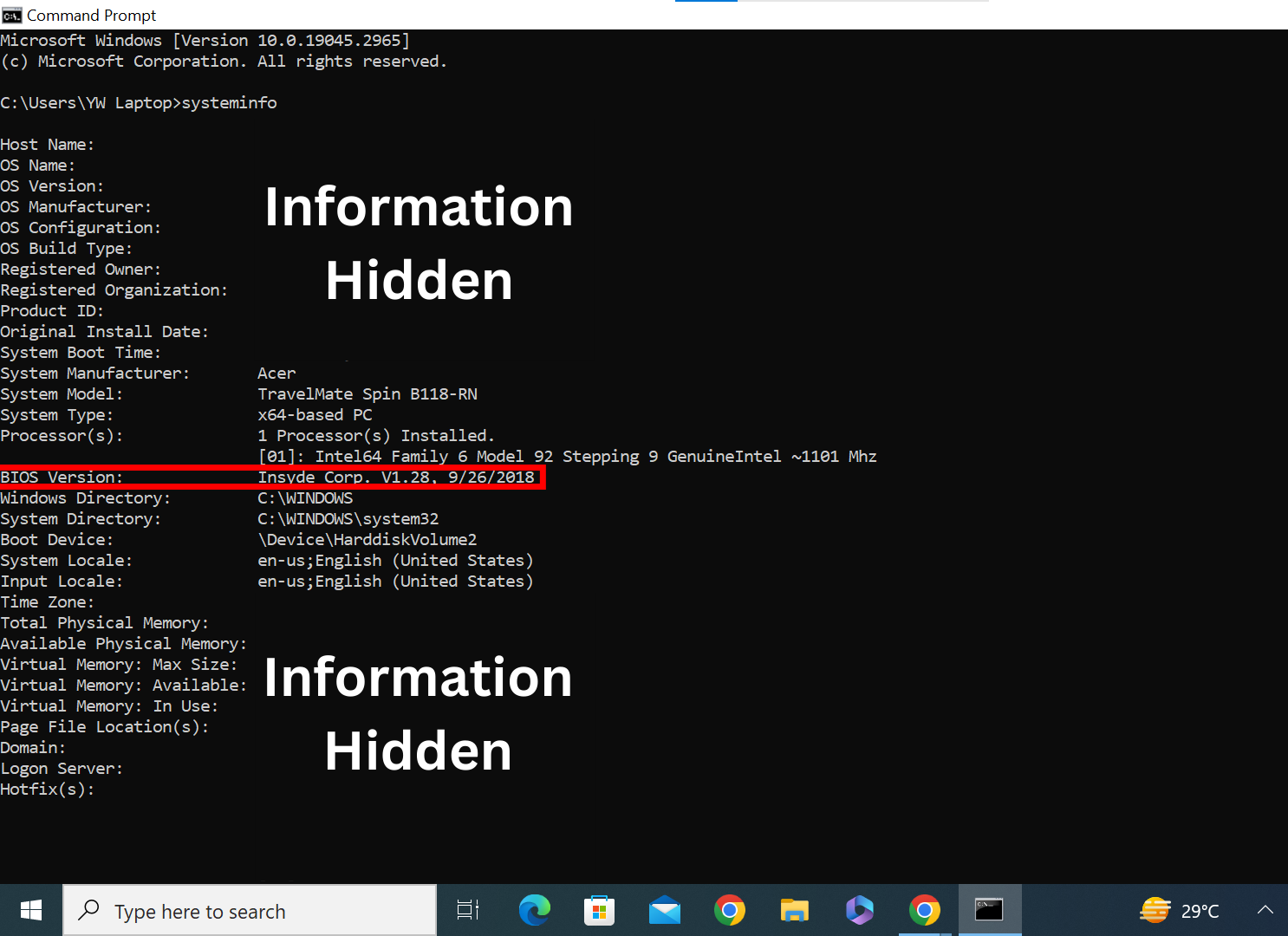Expand the hidden system tray icons chevron
The width and height of the screenshot is (1288, 936).
click(1265, 910)
